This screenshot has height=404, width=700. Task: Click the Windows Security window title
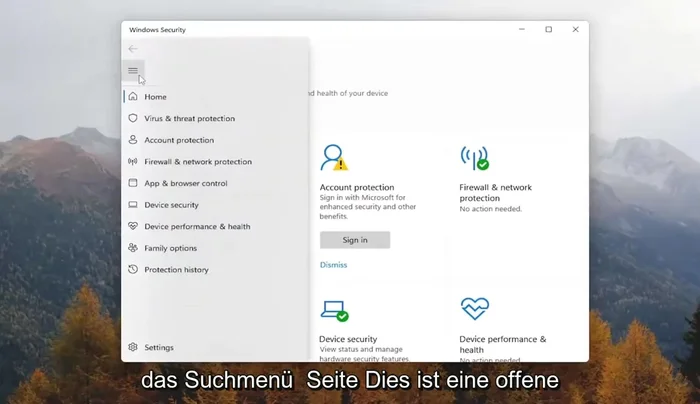coord(158,29)
